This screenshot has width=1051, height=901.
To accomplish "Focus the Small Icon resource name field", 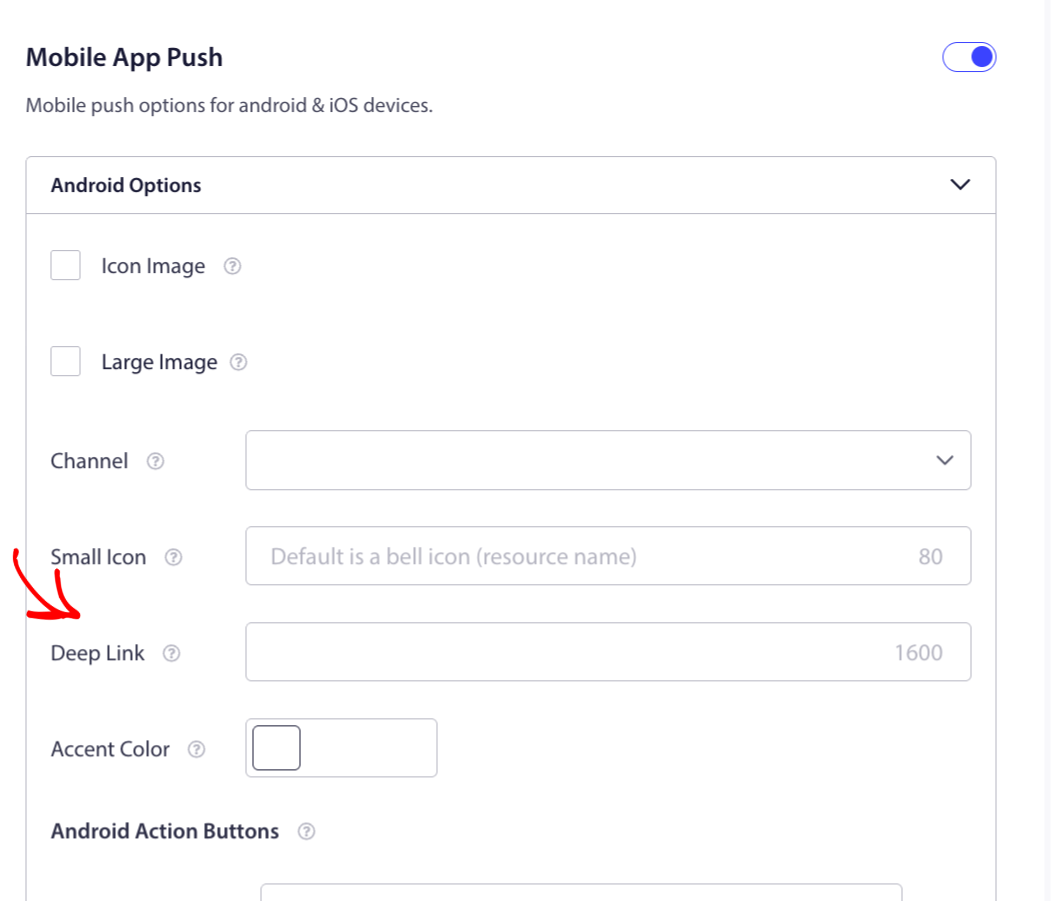I will pyautogui.click(x=590, y=556).
